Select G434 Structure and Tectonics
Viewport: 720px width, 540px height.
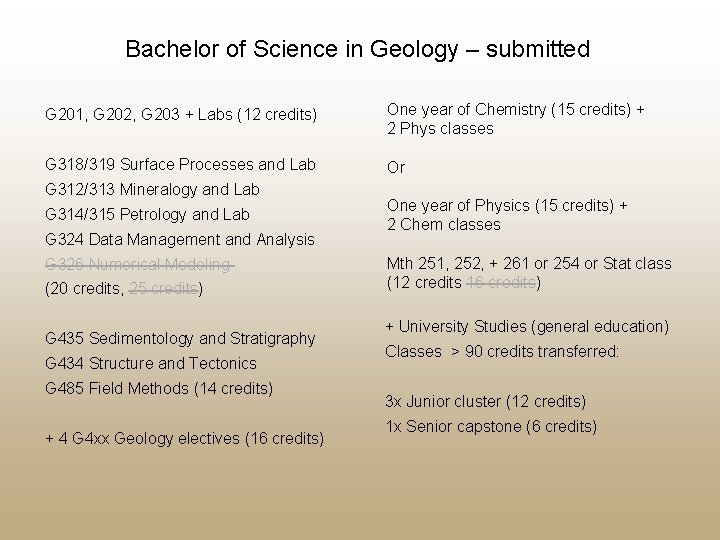(x=151, y=363)
